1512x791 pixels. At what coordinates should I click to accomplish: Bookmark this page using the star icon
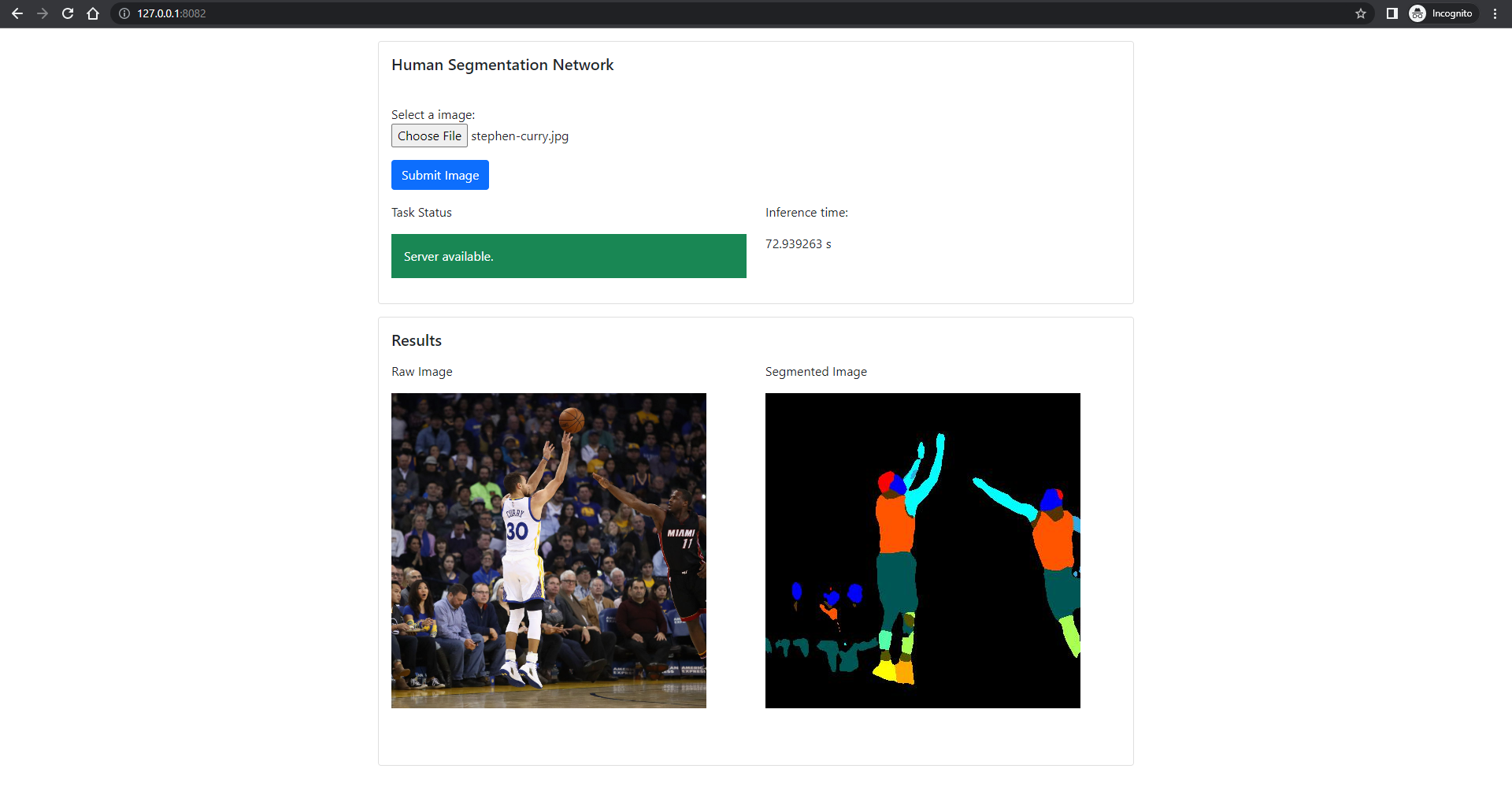coord(1361,13)
